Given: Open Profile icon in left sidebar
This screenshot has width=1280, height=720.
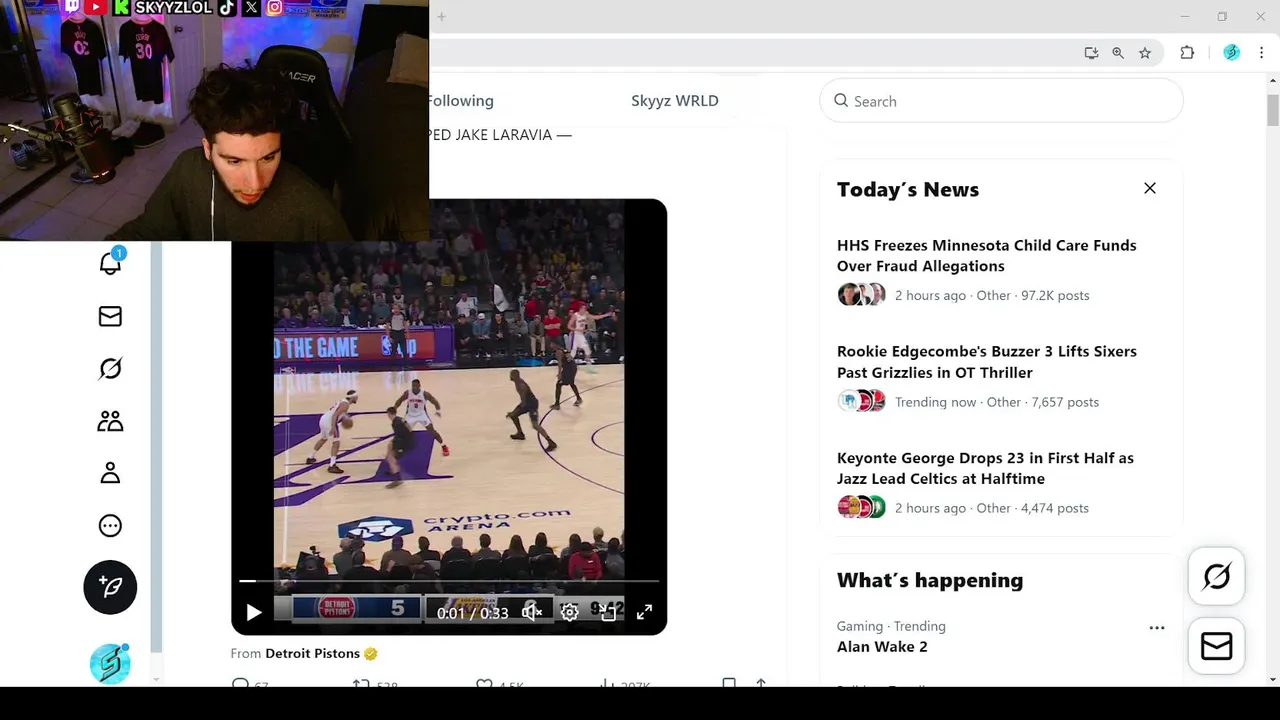Looking at the screenshot, I should click(110, 473).
